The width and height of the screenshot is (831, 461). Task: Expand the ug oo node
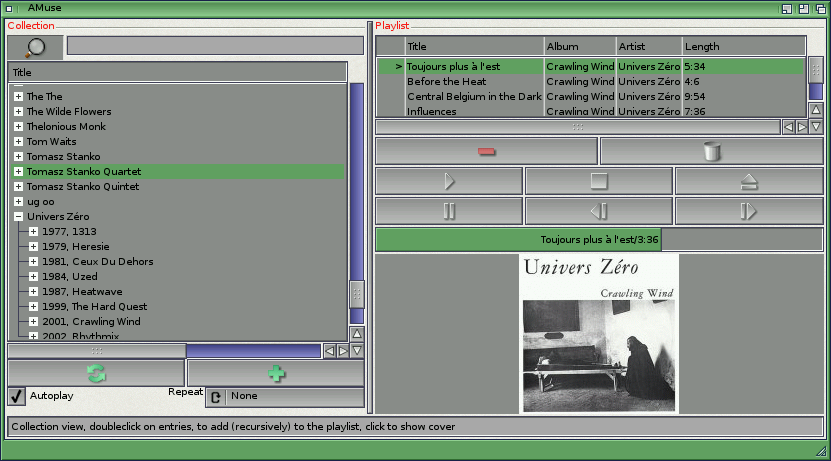click(19, 201)
